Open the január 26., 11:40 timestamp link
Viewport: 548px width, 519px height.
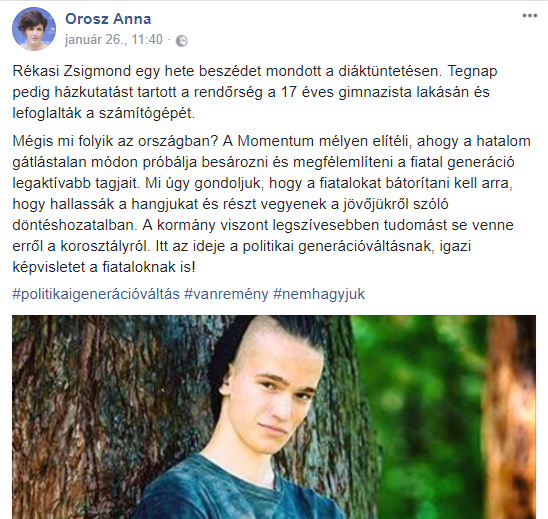pyautogui.click(x=114, y=39)
